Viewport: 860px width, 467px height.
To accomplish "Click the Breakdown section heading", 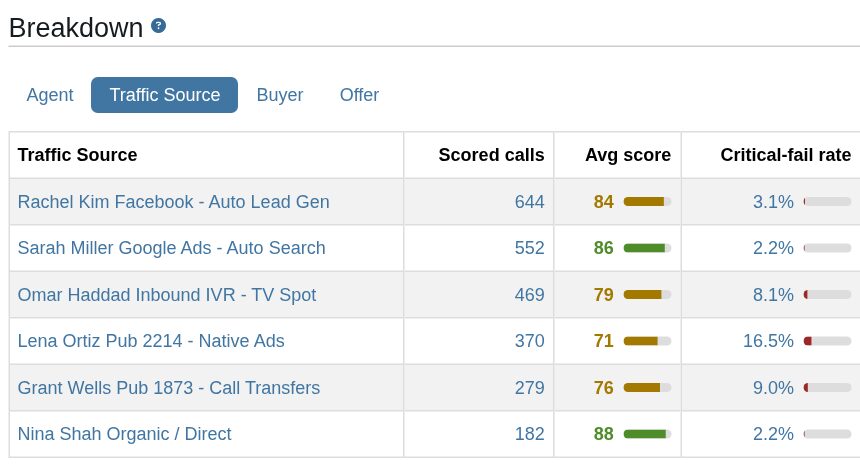I will [x=76, y=27].
